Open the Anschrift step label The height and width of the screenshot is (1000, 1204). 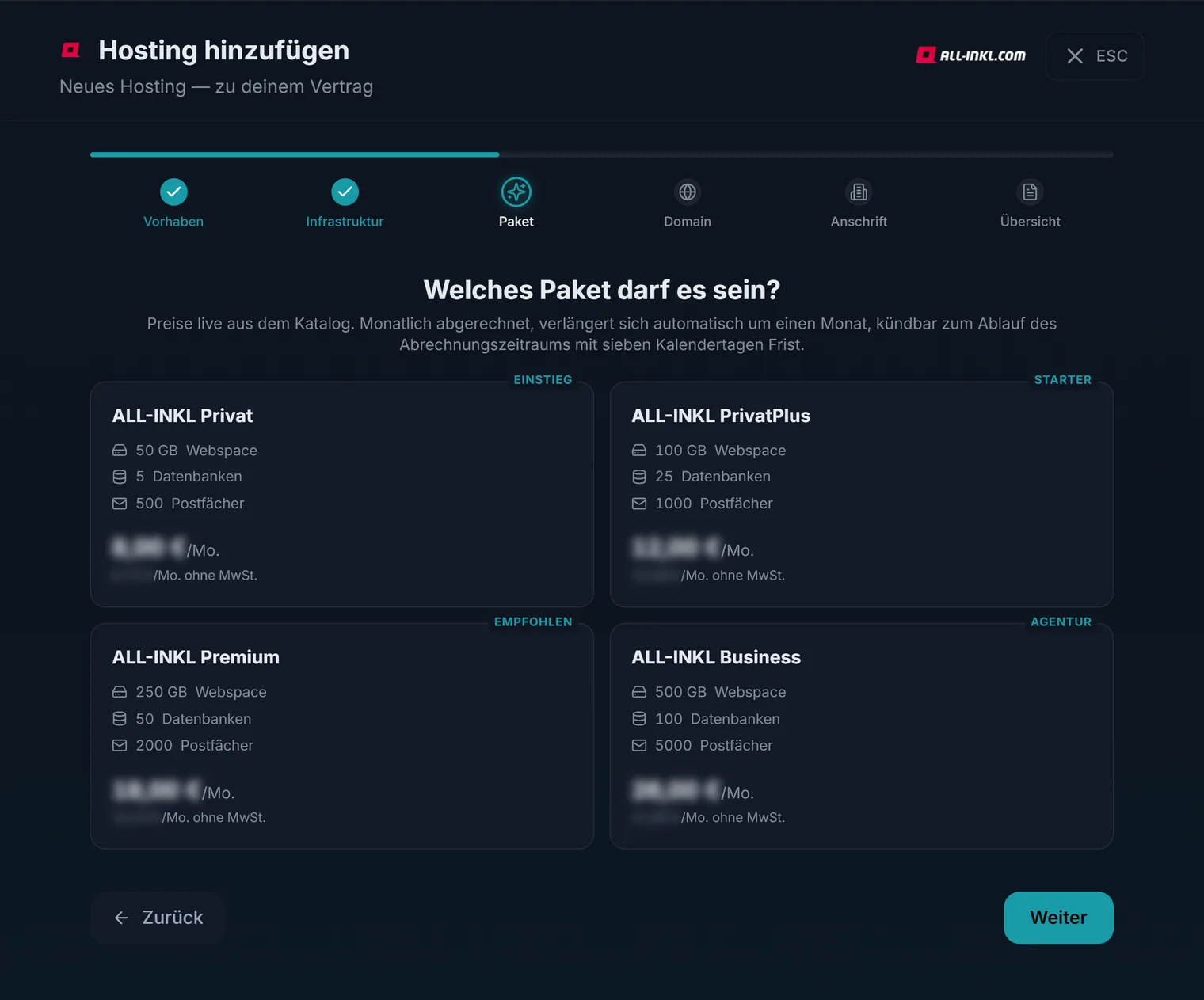(x=859, y=222)
